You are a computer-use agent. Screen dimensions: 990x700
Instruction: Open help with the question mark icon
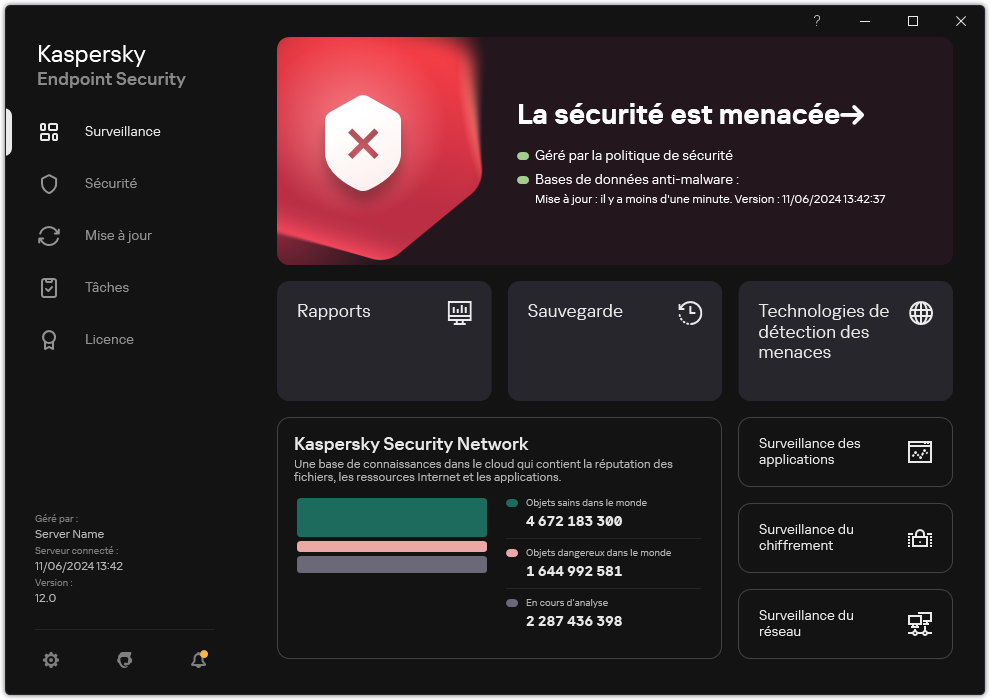coord(816,21)
